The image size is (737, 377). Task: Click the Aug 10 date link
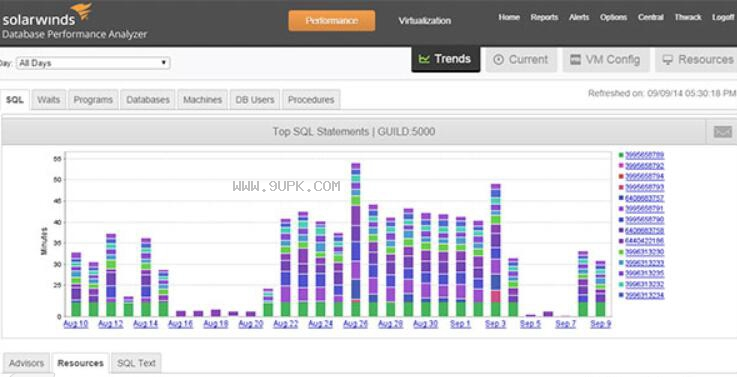coord(76,324)
